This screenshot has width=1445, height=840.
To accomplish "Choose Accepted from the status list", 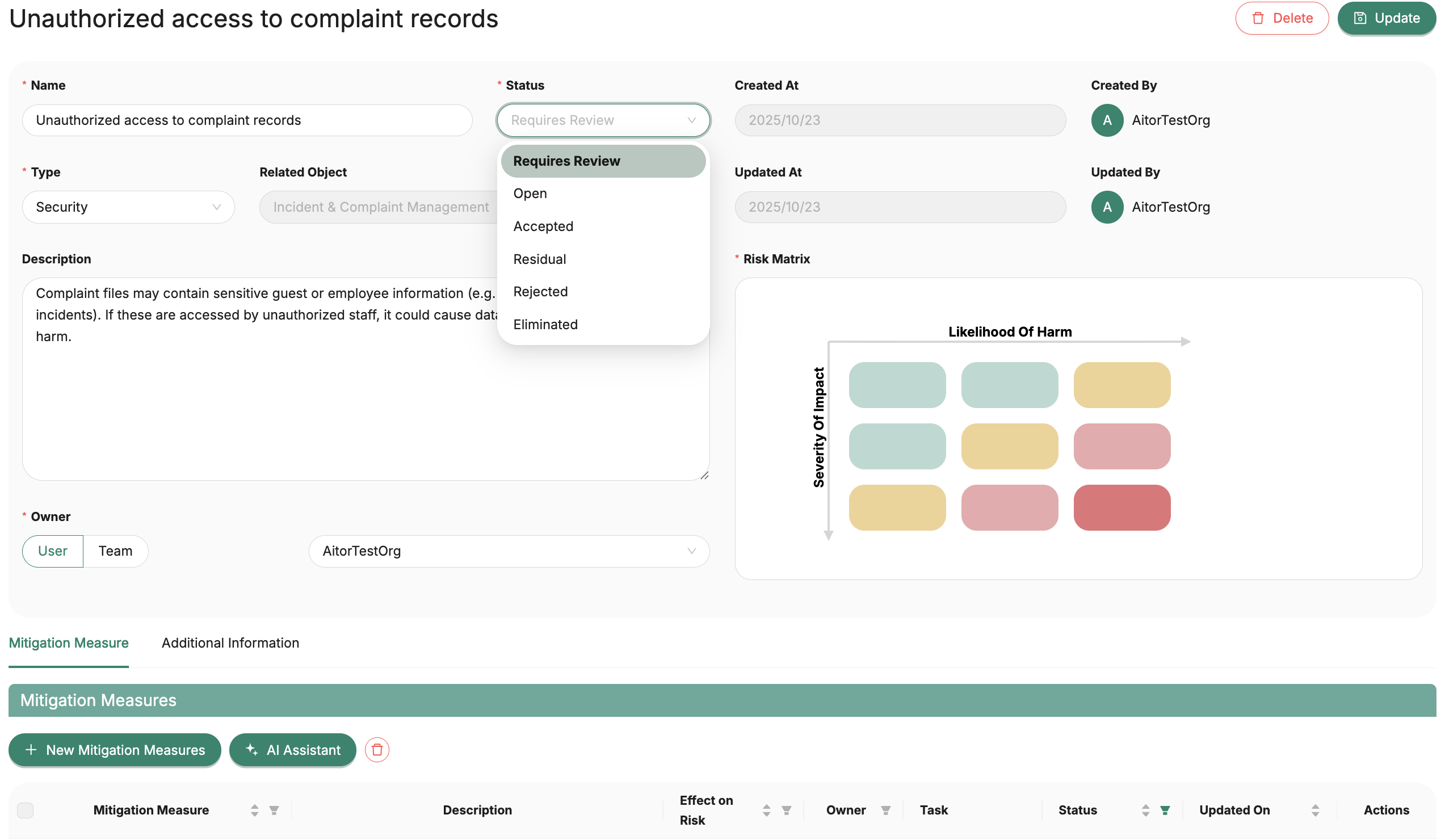I will pyautogui.click(x=543, y=226).
